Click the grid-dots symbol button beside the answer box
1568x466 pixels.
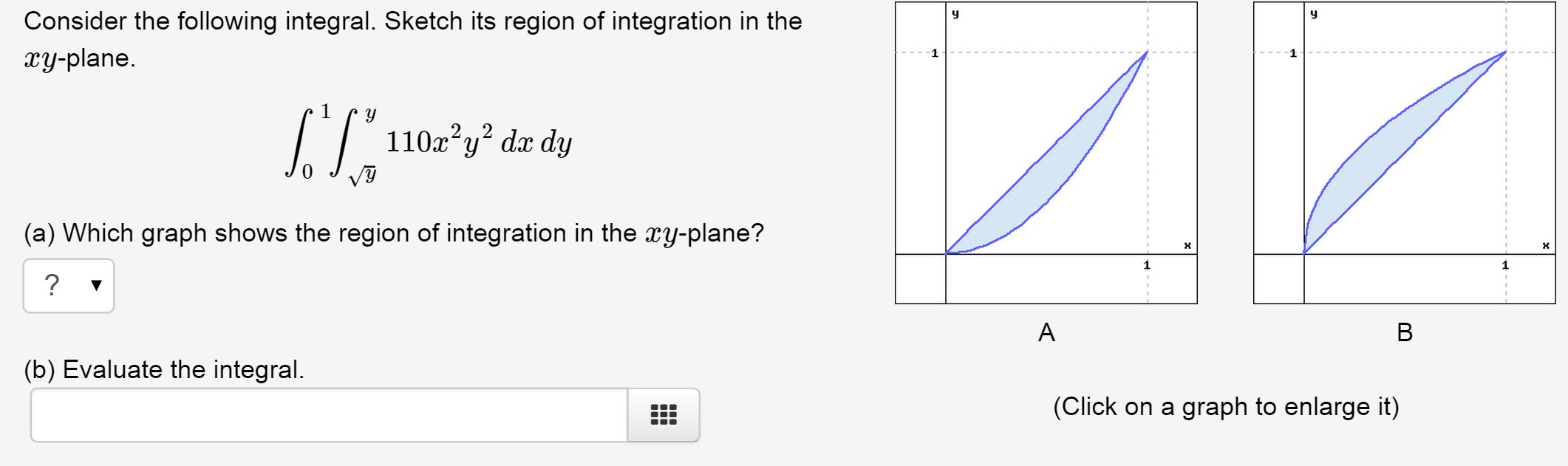663,416
